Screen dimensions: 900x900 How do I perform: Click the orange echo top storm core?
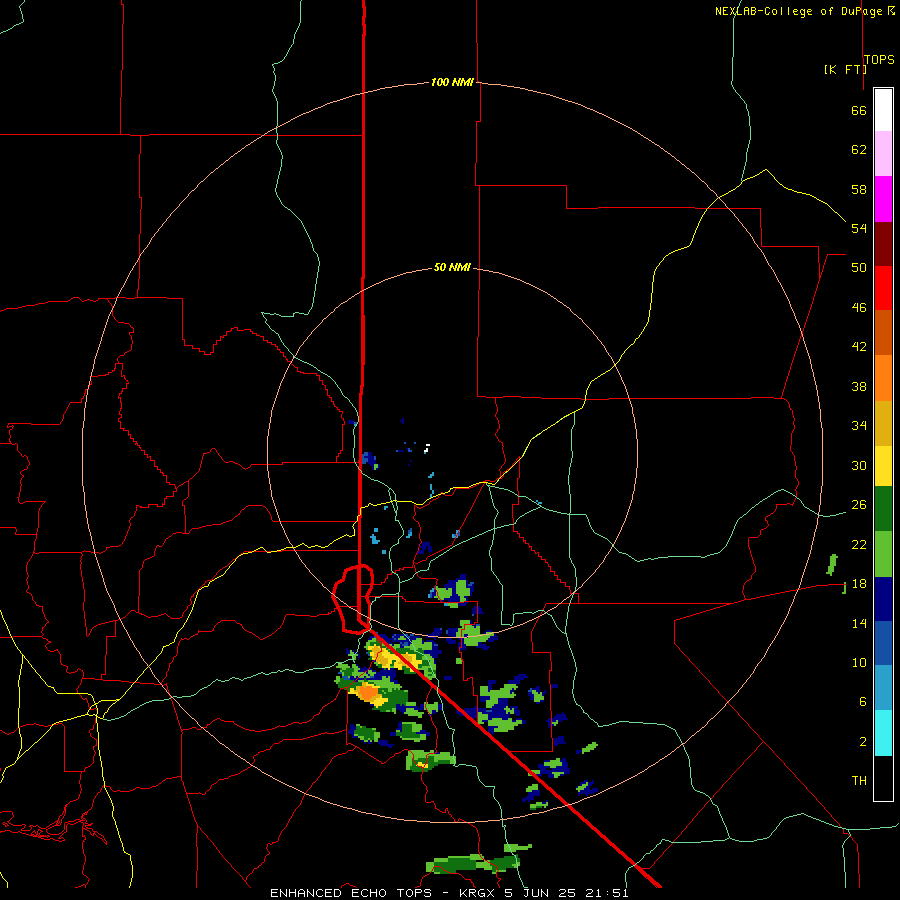tap(366, 693)
